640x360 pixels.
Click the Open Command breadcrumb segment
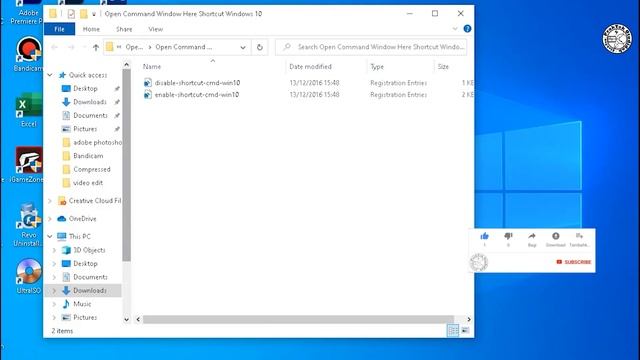point(183,47)
